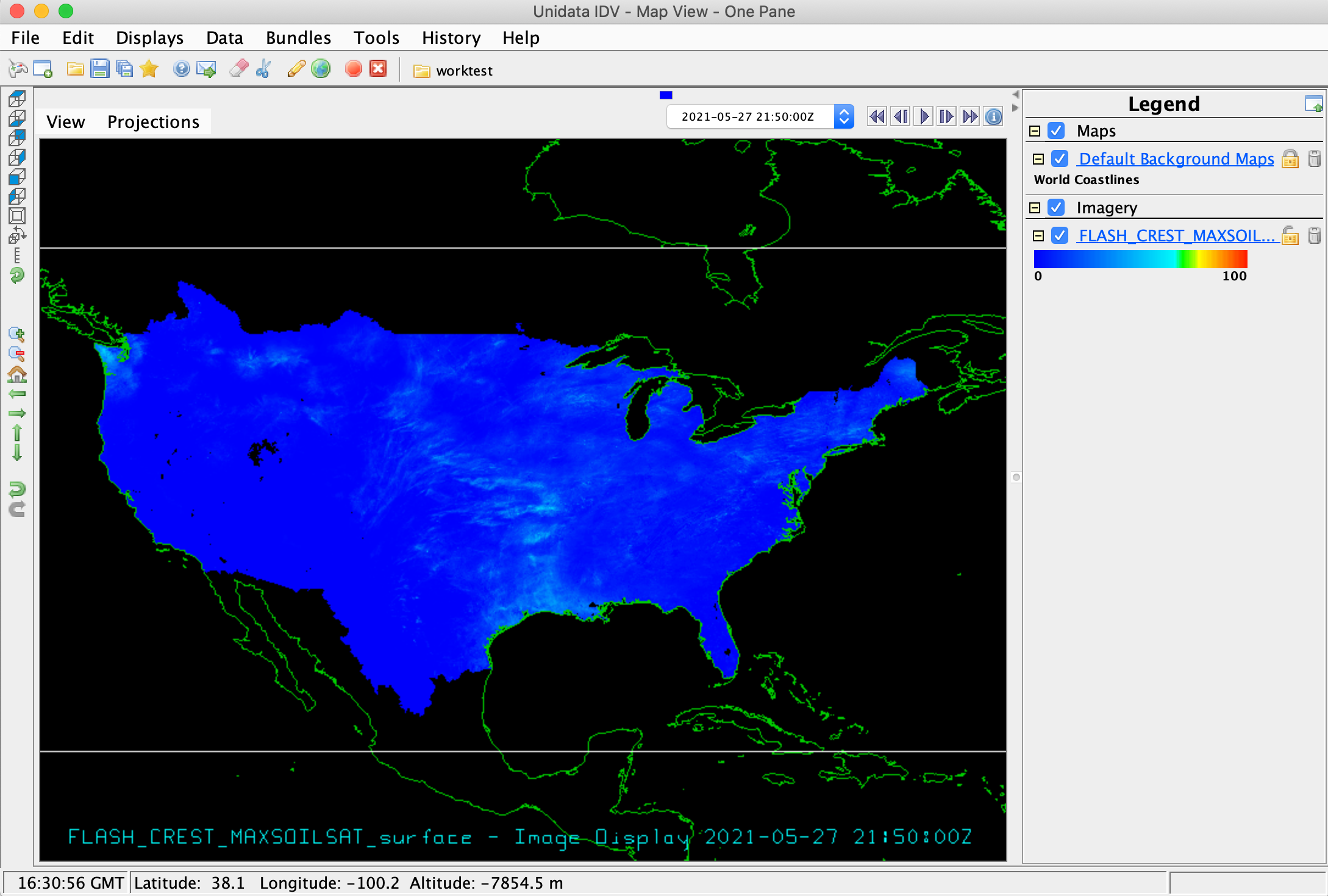Click the globe icon in the toolbar
The image size is (1328, 896).
pyautogui.click(x=321, y=69)
